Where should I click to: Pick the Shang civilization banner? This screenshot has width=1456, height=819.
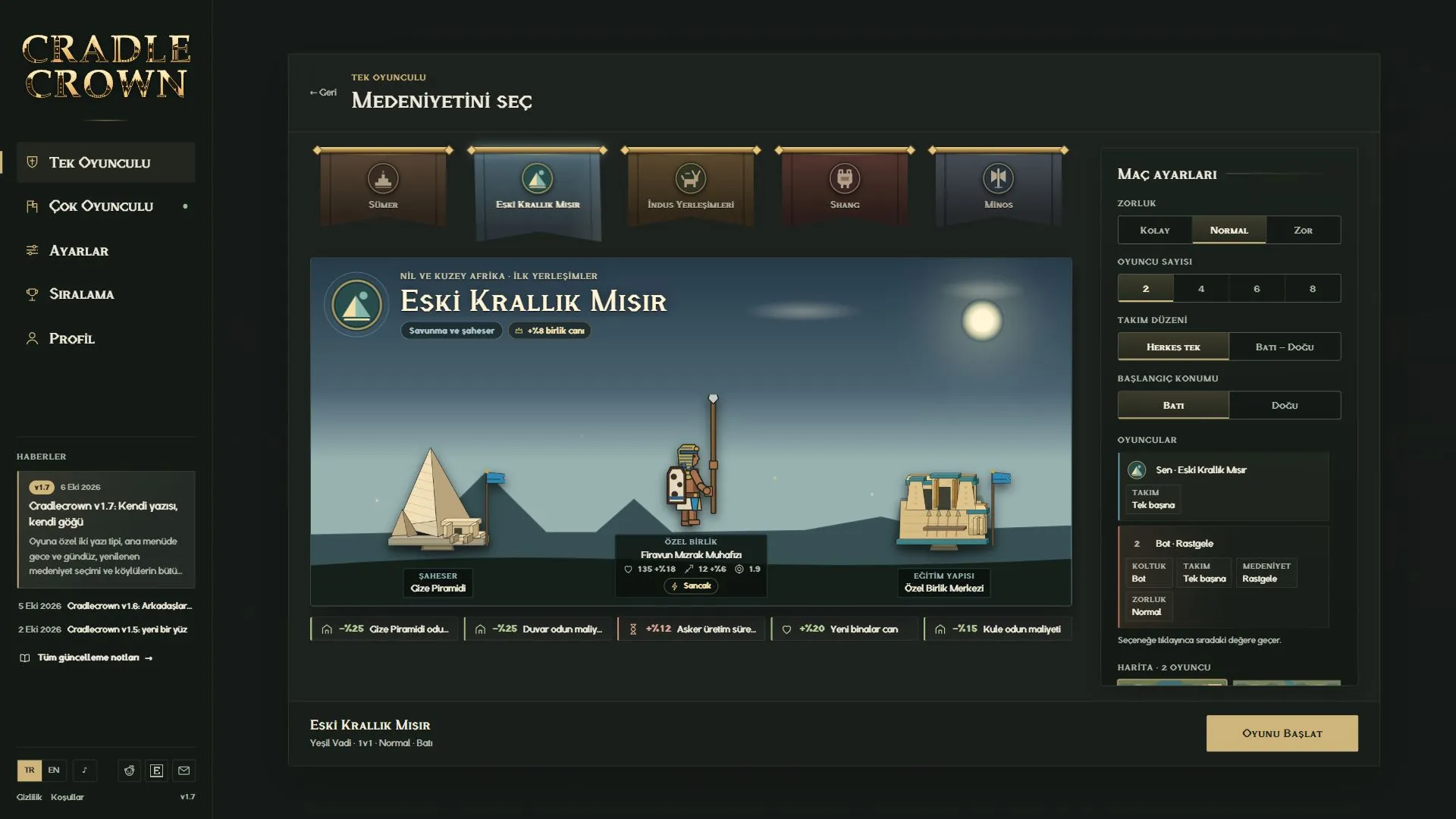(844, 187)
